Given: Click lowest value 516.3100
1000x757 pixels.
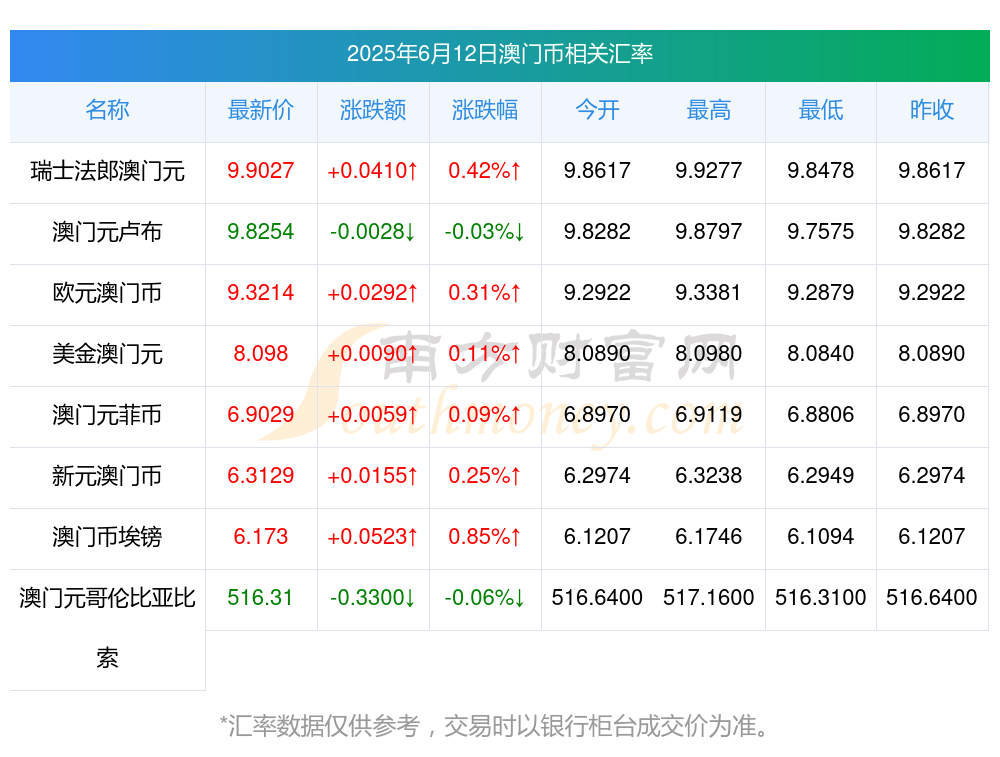Looking at the screenshot, I should pyautogui.click(x=821, y=598).
